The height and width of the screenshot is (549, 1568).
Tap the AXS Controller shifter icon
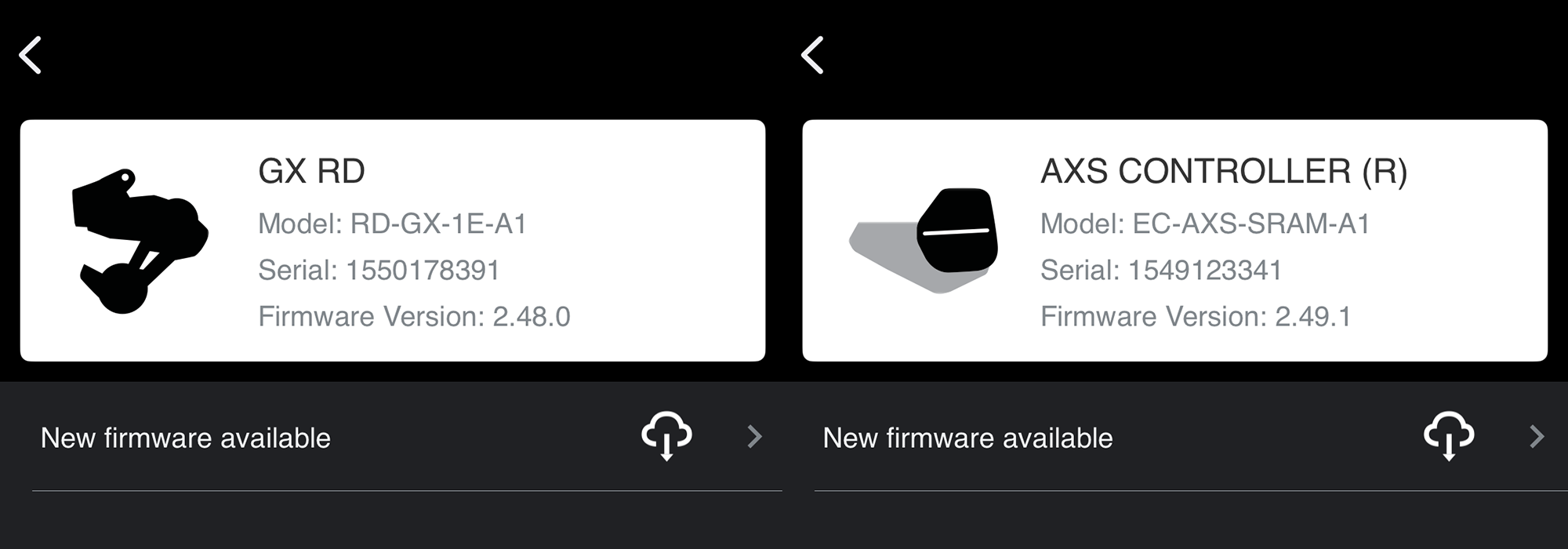[924, 241]
